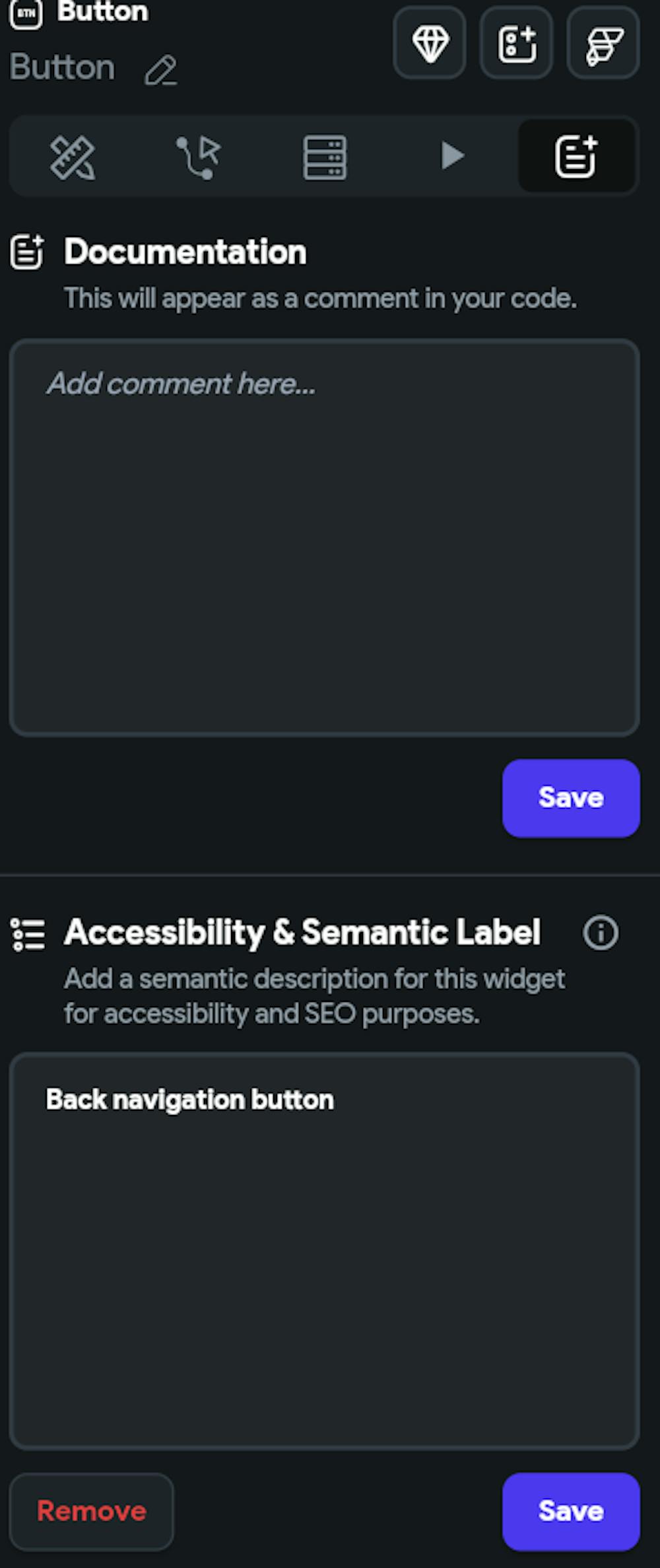Create a component from this Button widget
The height and width of the screenshot is (1568, 660).
[516, 44]
